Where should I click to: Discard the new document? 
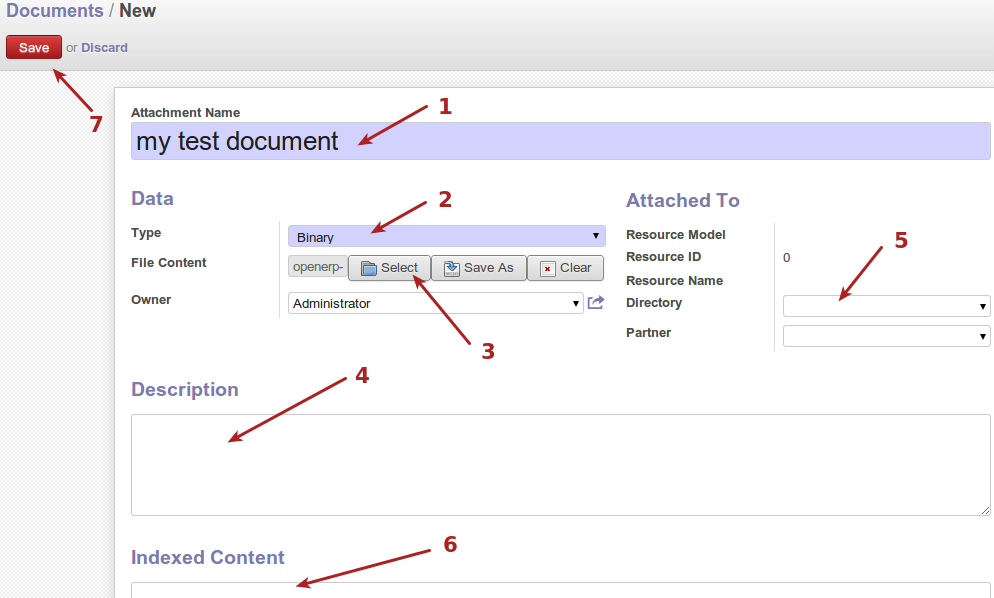pyautogui.click(x=104, y=47)
